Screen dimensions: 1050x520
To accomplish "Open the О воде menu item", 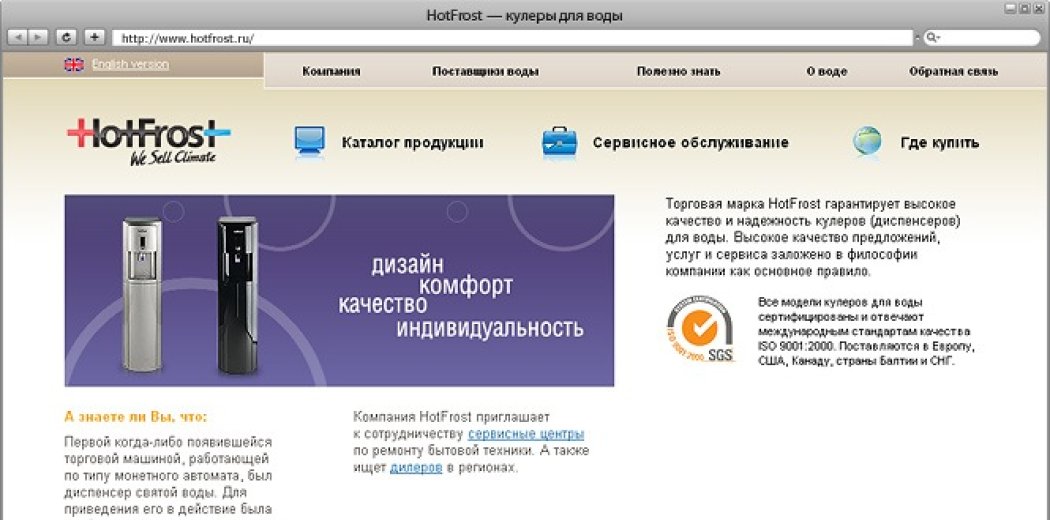I will tap(826, 72).
